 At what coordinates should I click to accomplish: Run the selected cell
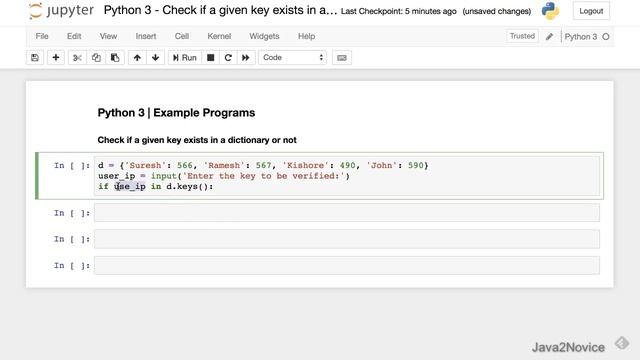184,58
